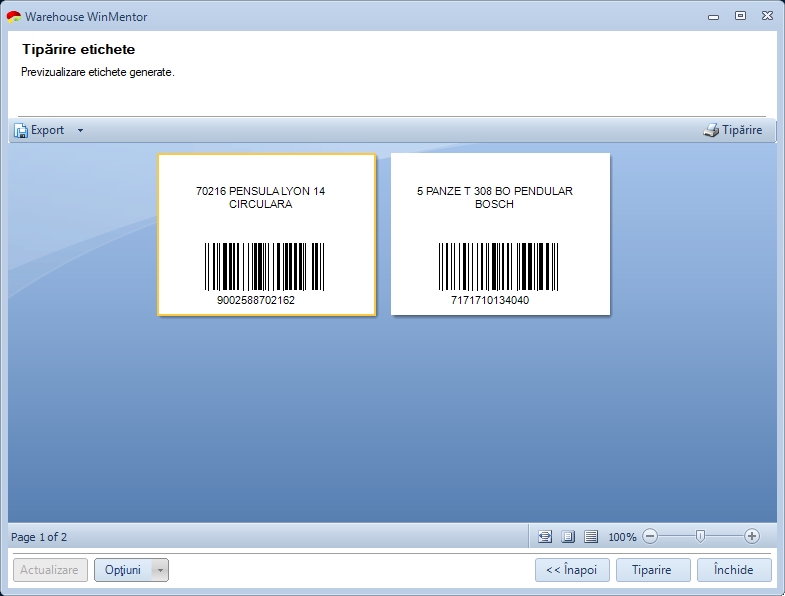Select the fit page width view icon
Image resolution: width=785 pixels, height=596 pixels.
click(545, 537)
